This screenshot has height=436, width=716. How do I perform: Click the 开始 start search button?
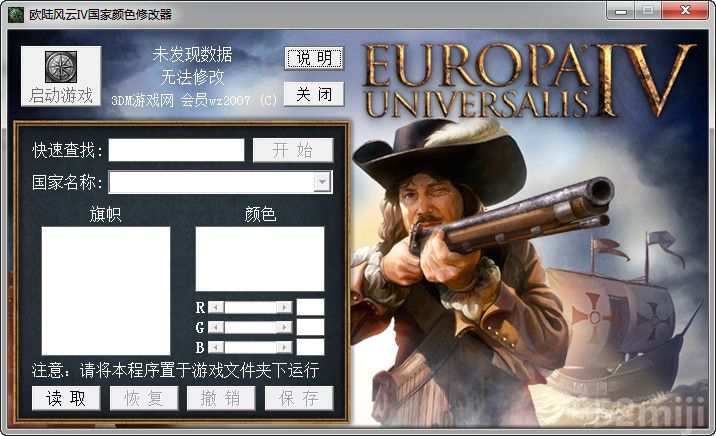[x=292, y=150]
